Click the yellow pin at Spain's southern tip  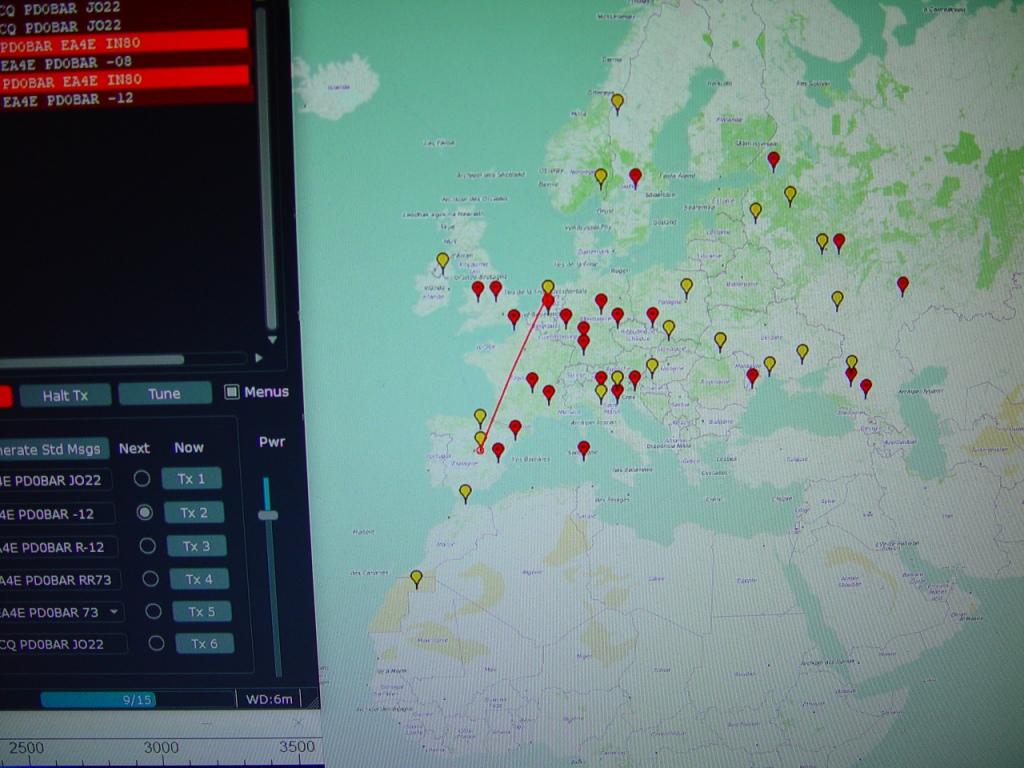(465, 493)
